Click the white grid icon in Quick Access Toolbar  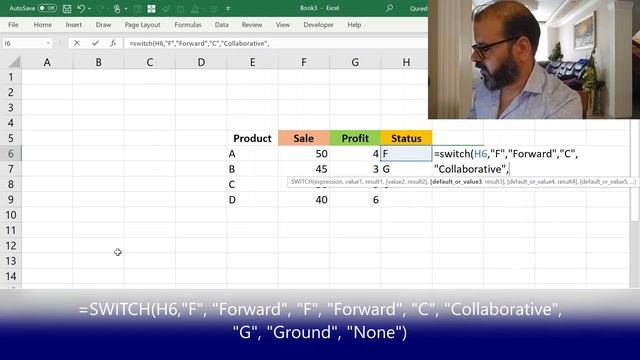[x=151, y=8]
